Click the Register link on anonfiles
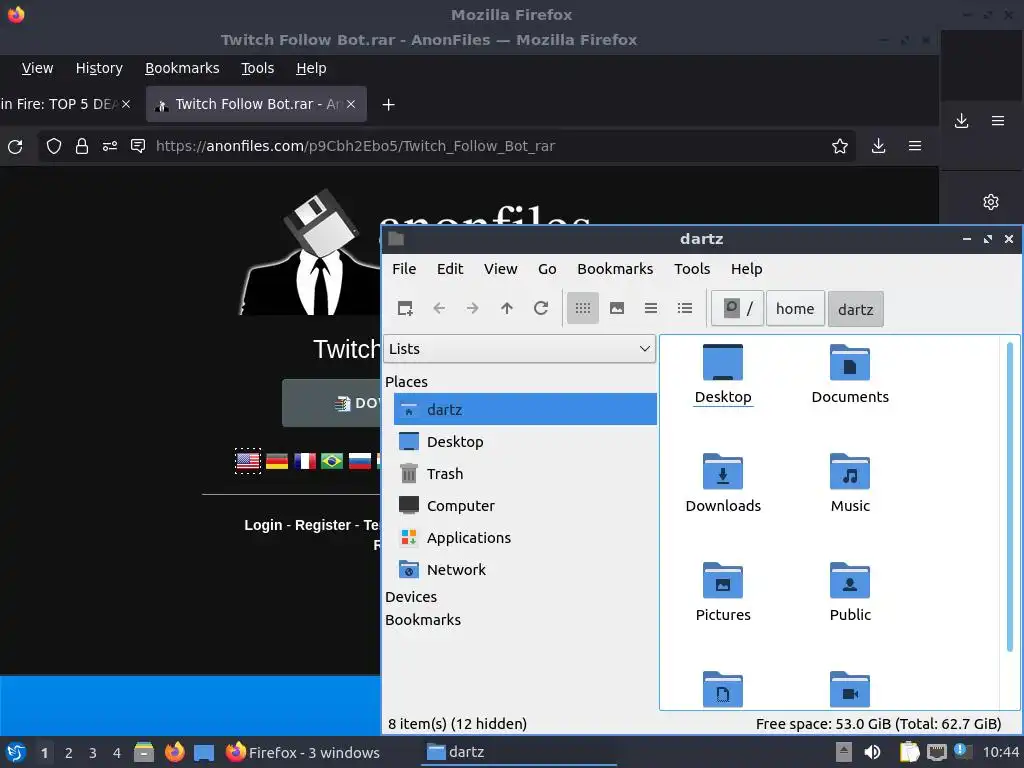 click(323, 525)
